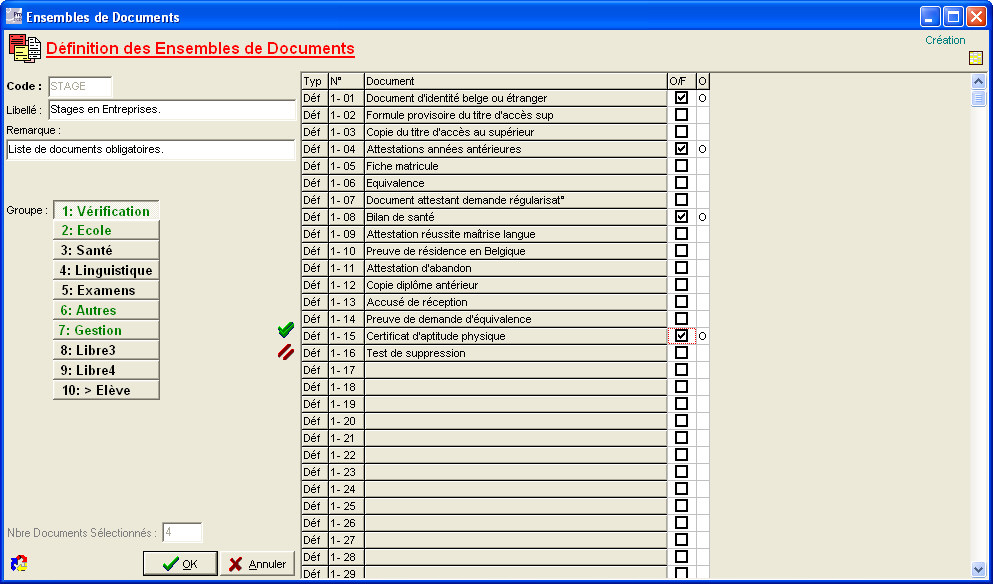
Task: Tick the Equivalence row checkbox
Action: pyautogui.click(x=681, y=183)
